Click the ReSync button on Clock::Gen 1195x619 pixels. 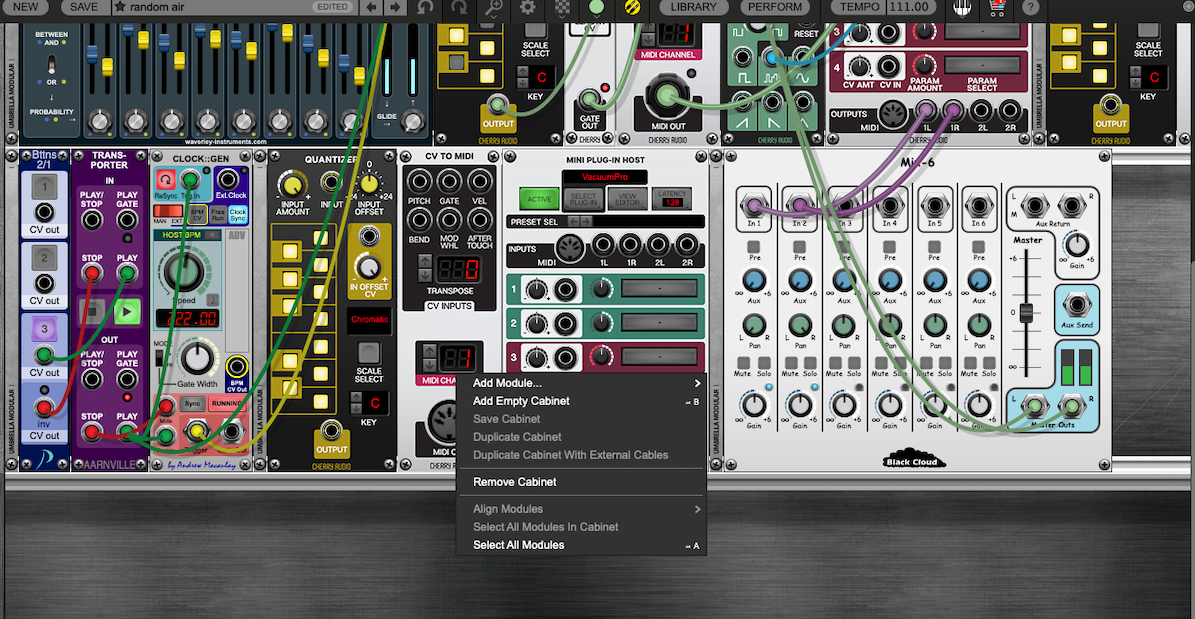[x=165, y=180]
